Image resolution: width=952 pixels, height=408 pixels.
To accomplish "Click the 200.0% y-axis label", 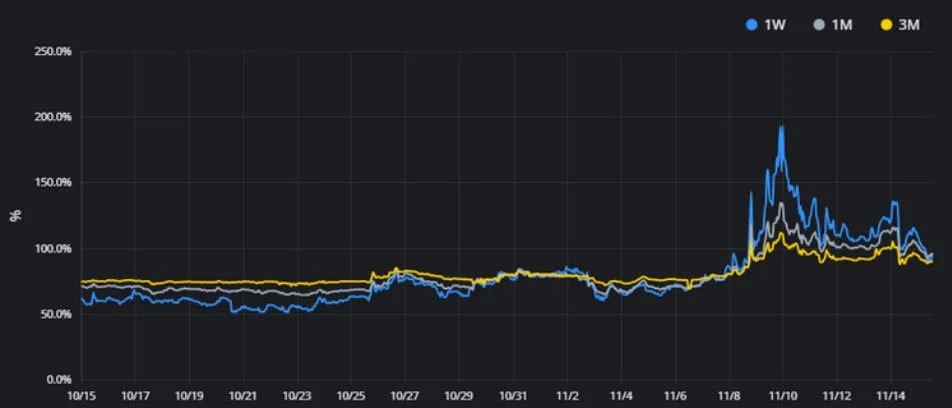I will point(55,117).
